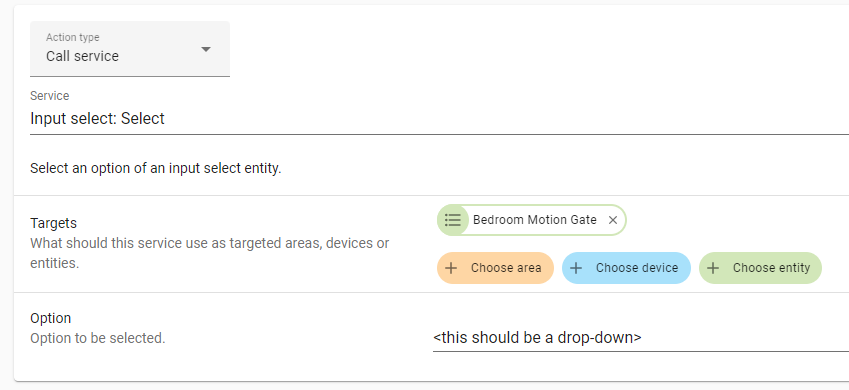
Task: Expand the Action type dropdown arrow
Action: 206,49
